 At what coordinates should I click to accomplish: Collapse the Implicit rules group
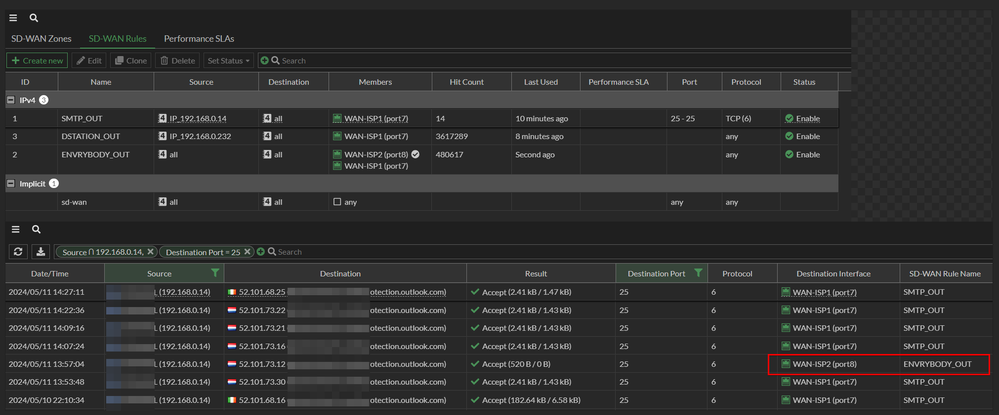click(x=11, y=184)
